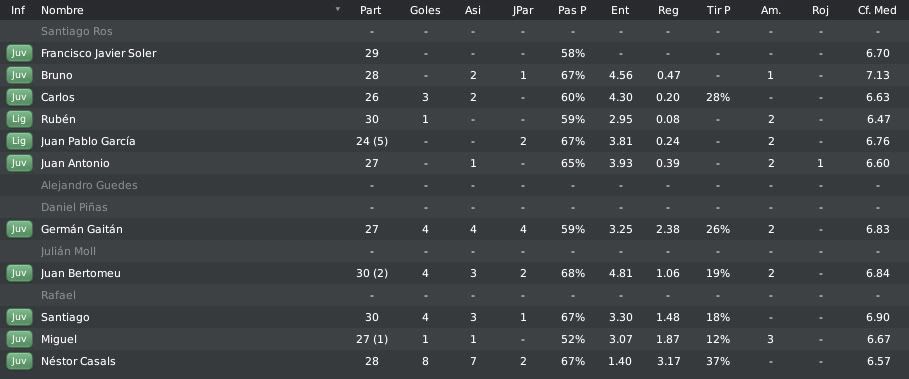
Task: Click the Tir P column header
Action: pos(718,10)
